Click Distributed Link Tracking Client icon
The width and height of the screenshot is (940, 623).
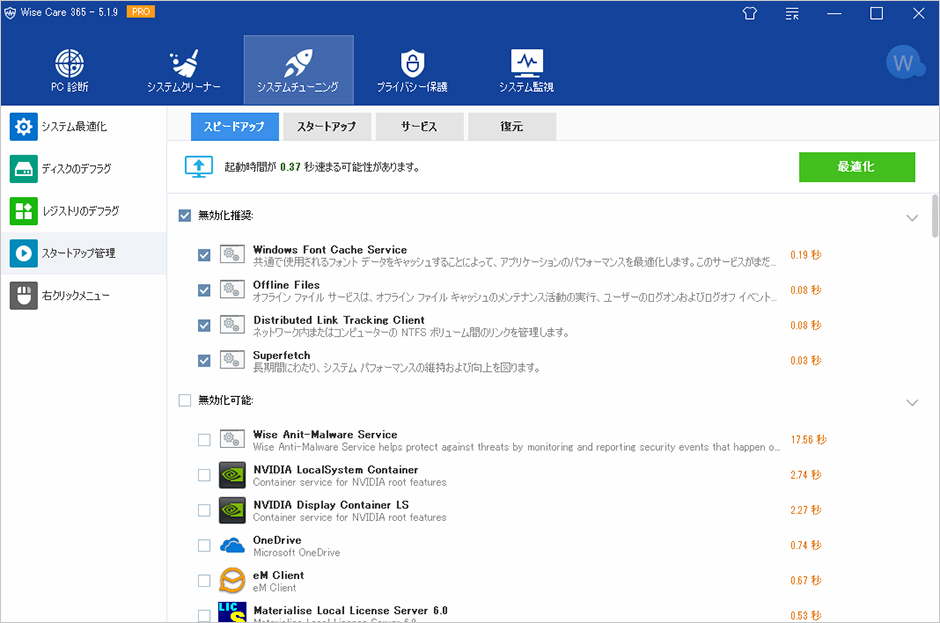232,325
